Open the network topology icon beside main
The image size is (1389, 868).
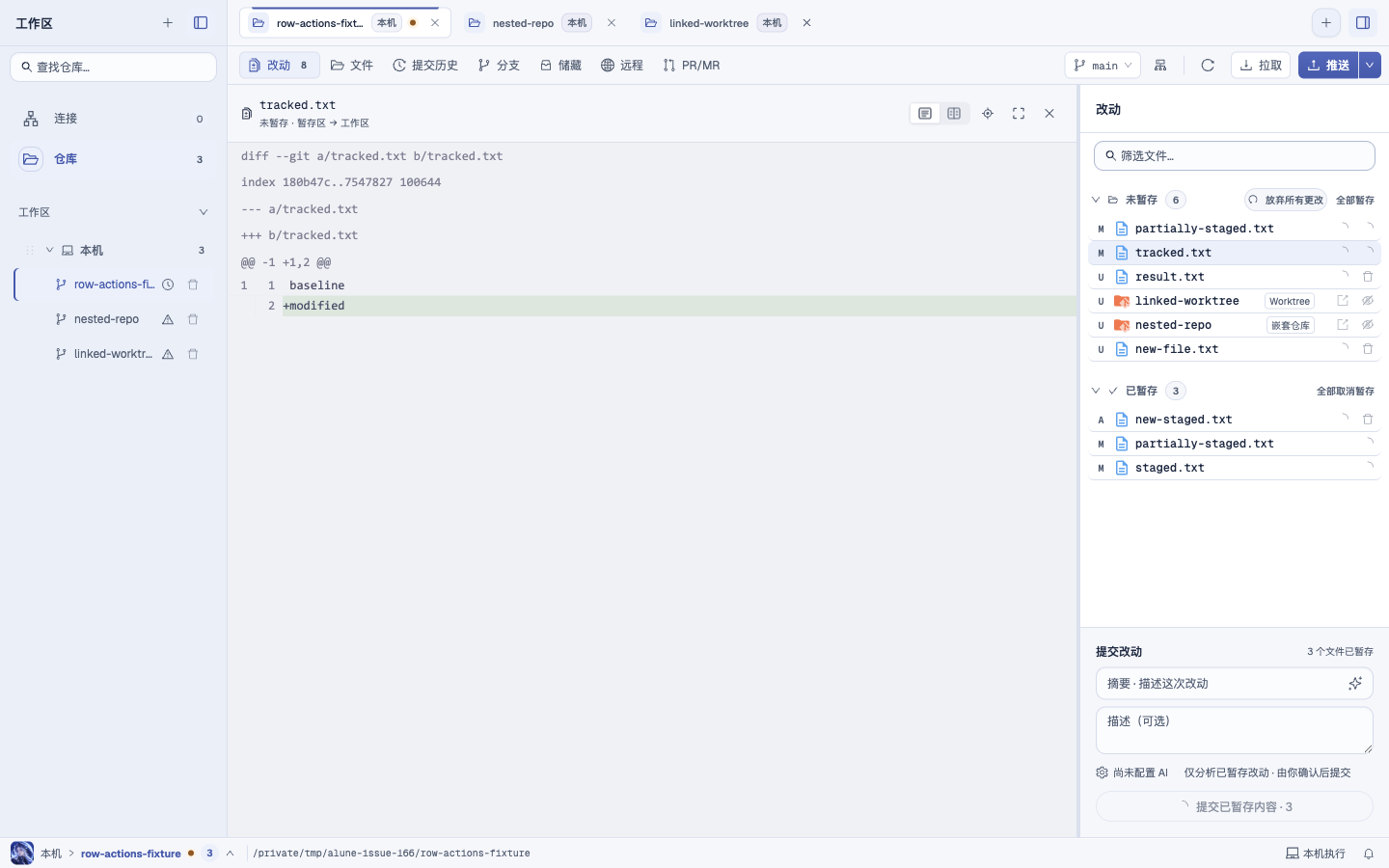1160,66
